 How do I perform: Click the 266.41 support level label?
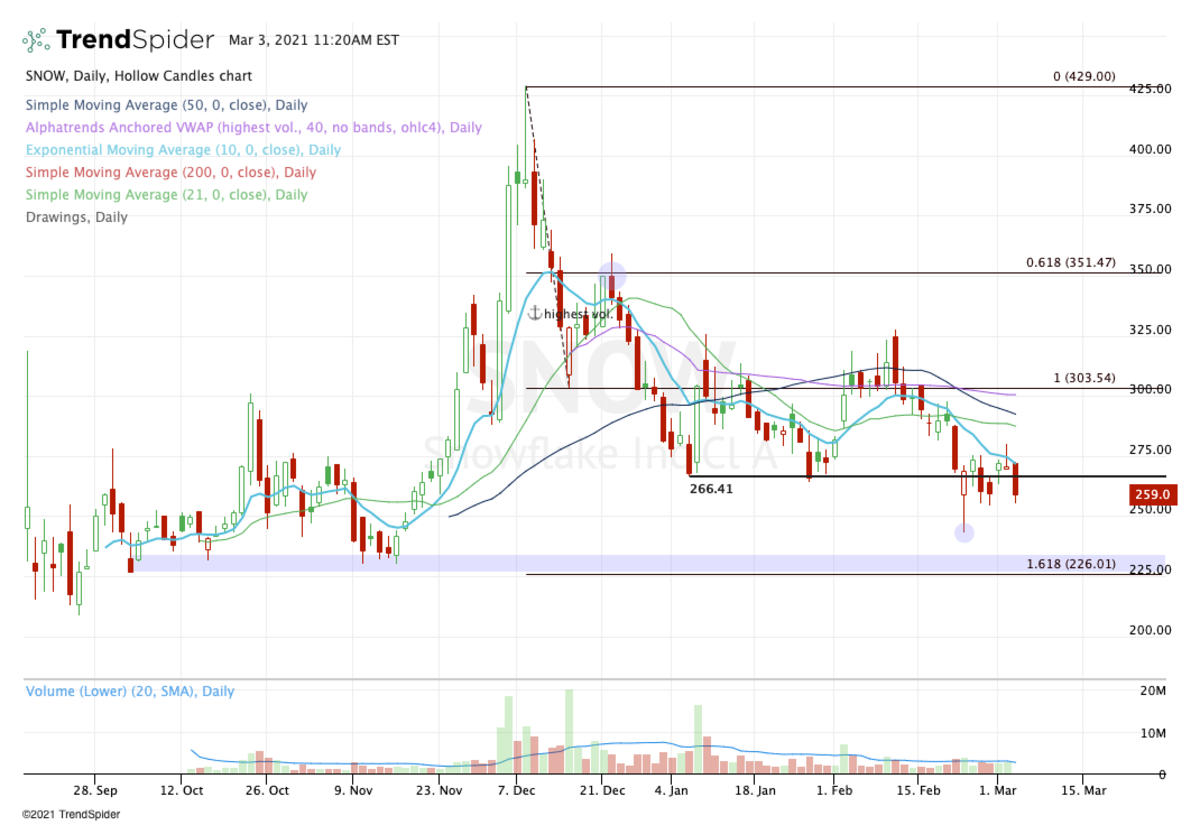click(710, 489)
